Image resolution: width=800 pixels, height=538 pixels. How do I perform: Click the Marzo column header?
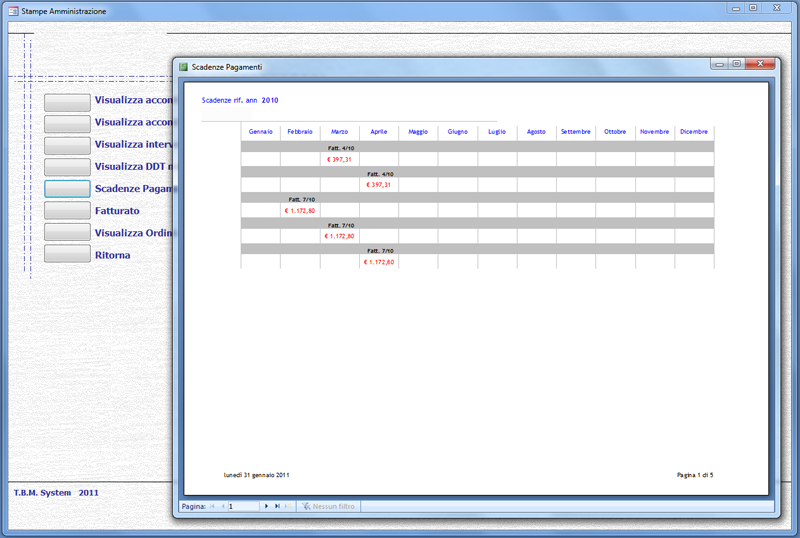339,132
